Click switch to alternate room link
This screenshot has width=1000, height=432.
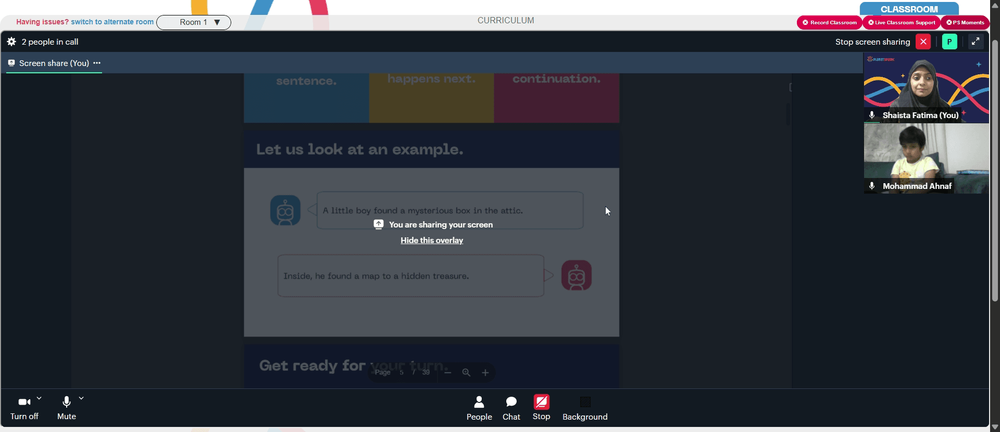112,22
